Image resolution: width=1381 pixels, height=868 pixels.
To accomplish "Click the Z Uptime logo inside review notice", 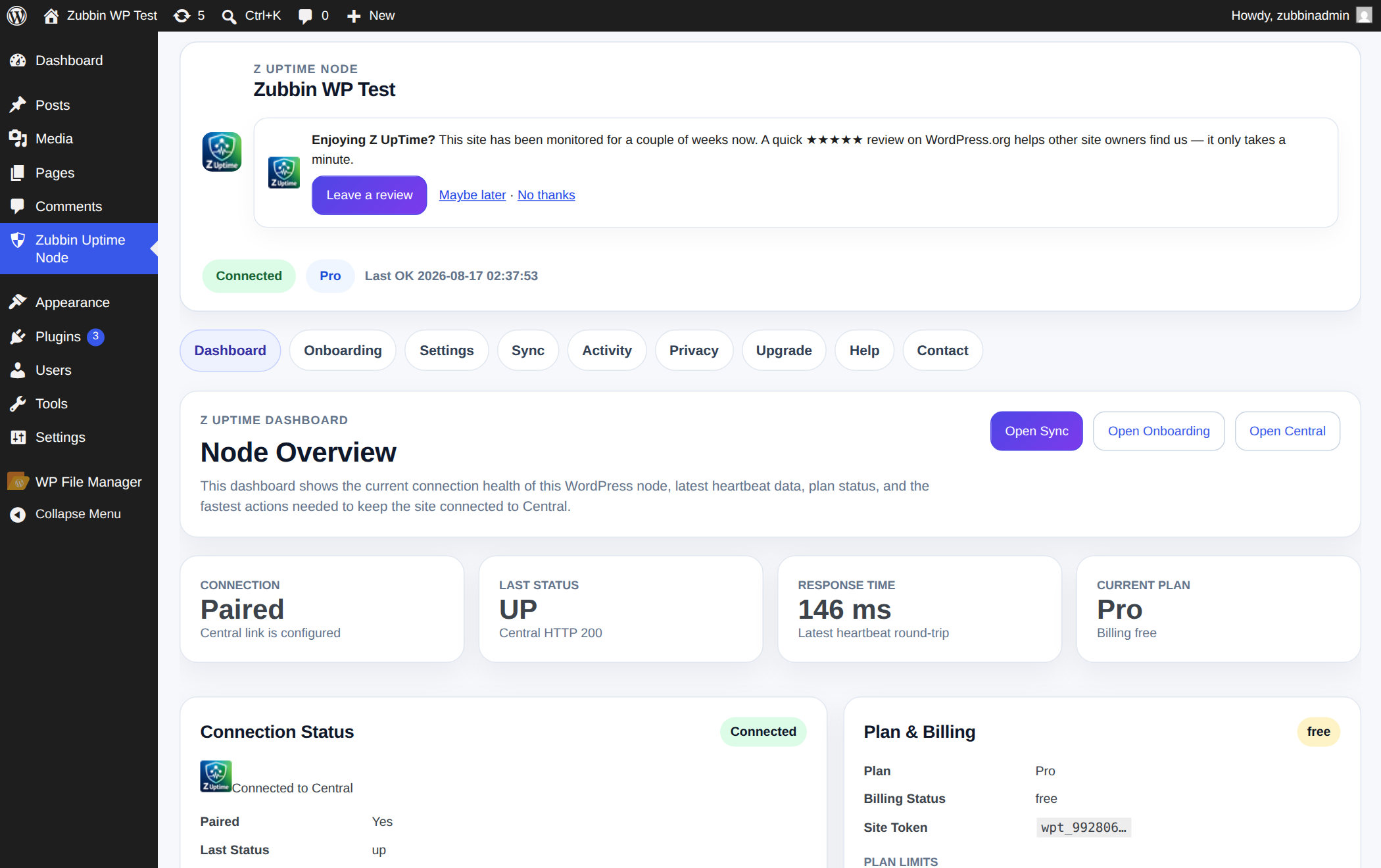I will click(x=284, y=172).
